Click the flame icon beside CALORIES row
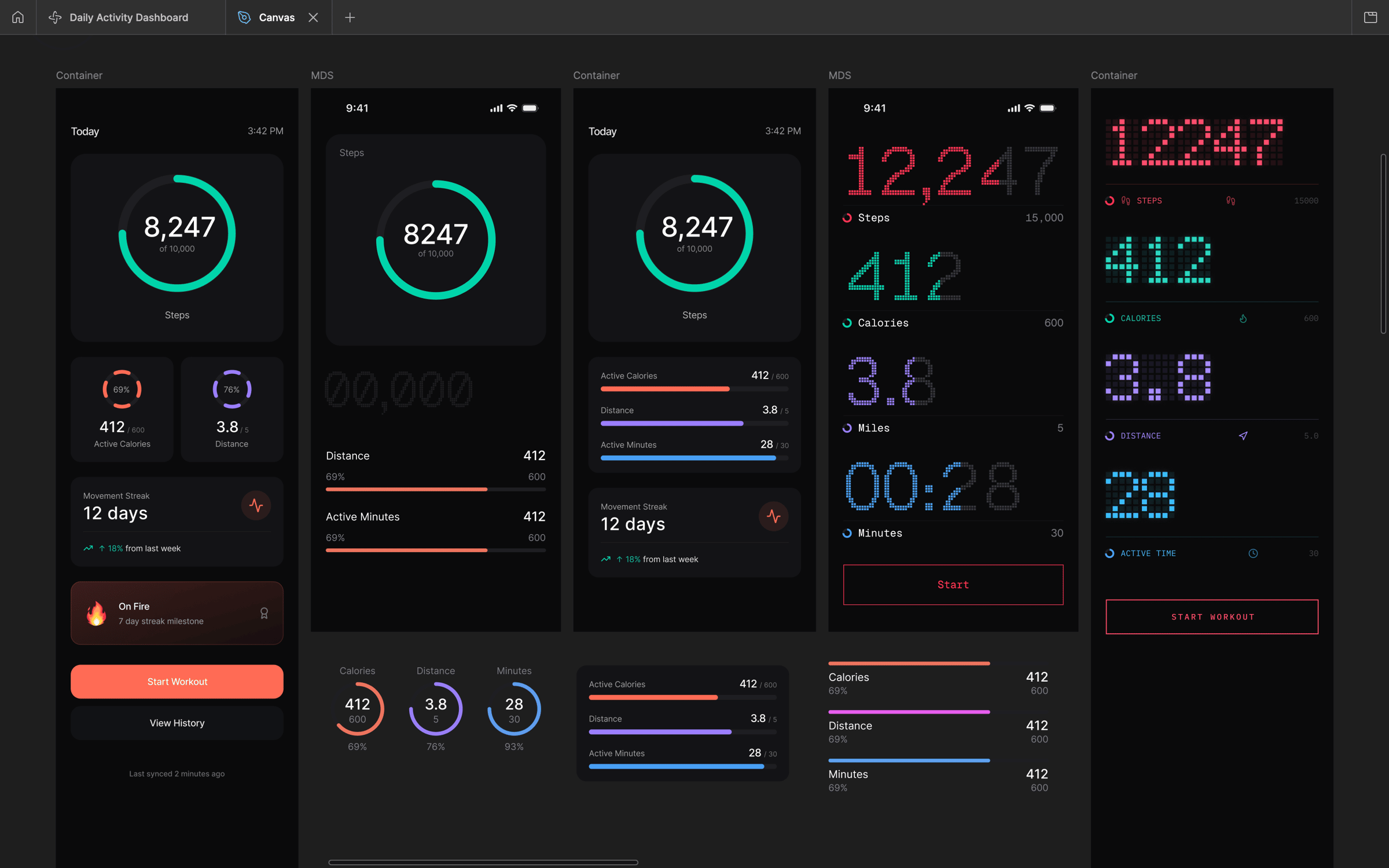The height and width of the screenshot is (868, 1389). (x=1243, y=318)
